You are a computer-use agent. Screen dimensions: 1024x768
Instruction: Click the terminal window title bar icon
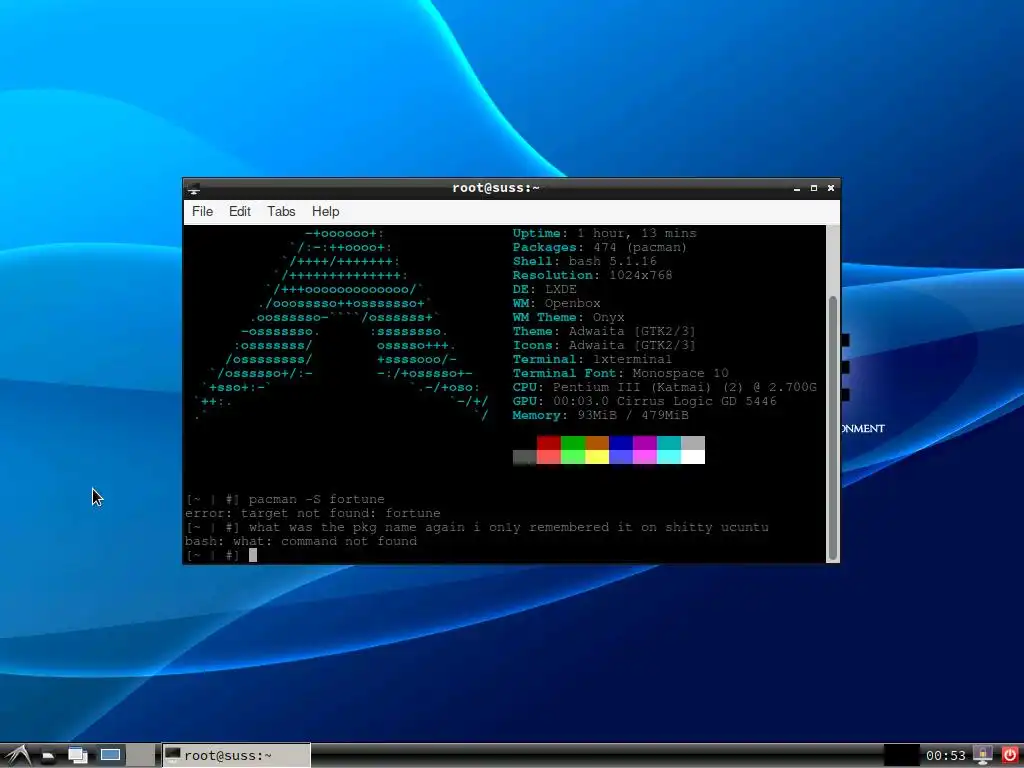pos(193,189)
